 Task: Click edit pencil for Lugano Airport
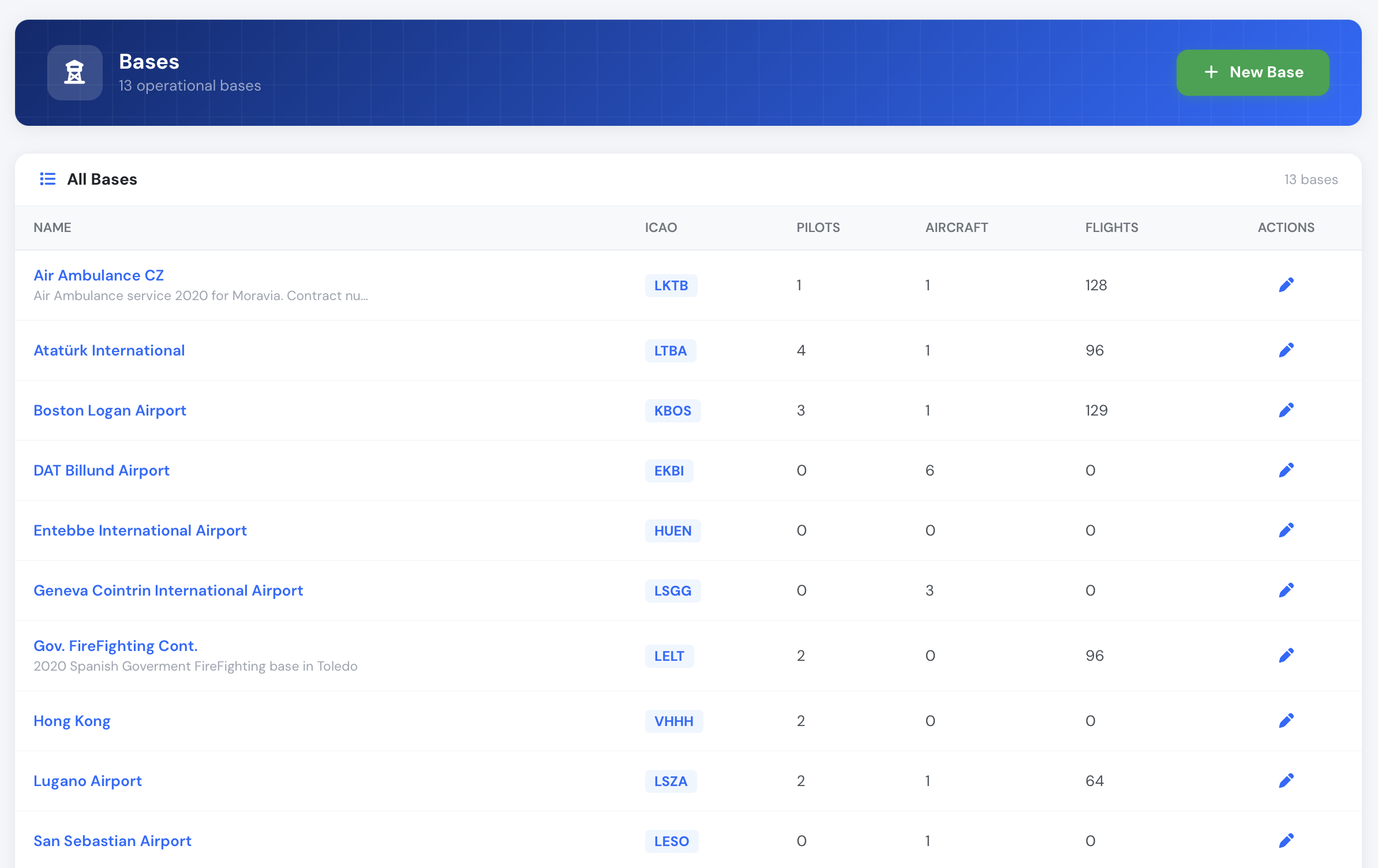click(1286, 781)
